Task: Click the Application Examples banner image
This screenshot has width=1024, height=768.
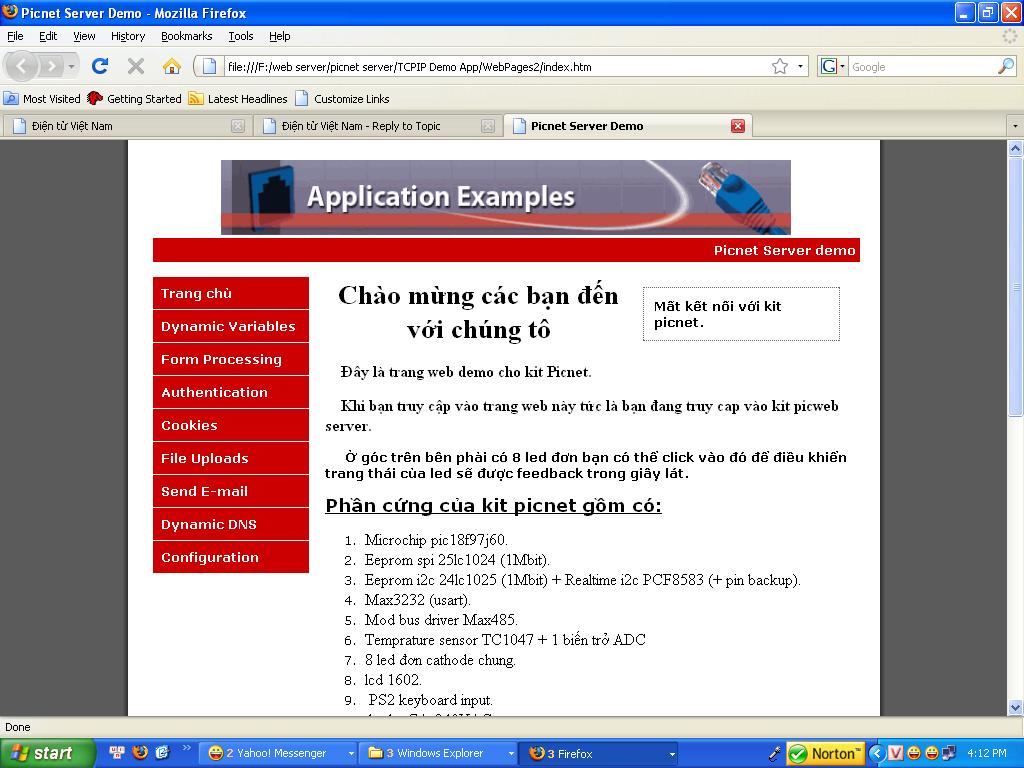Action: click(x=505, y=197)
